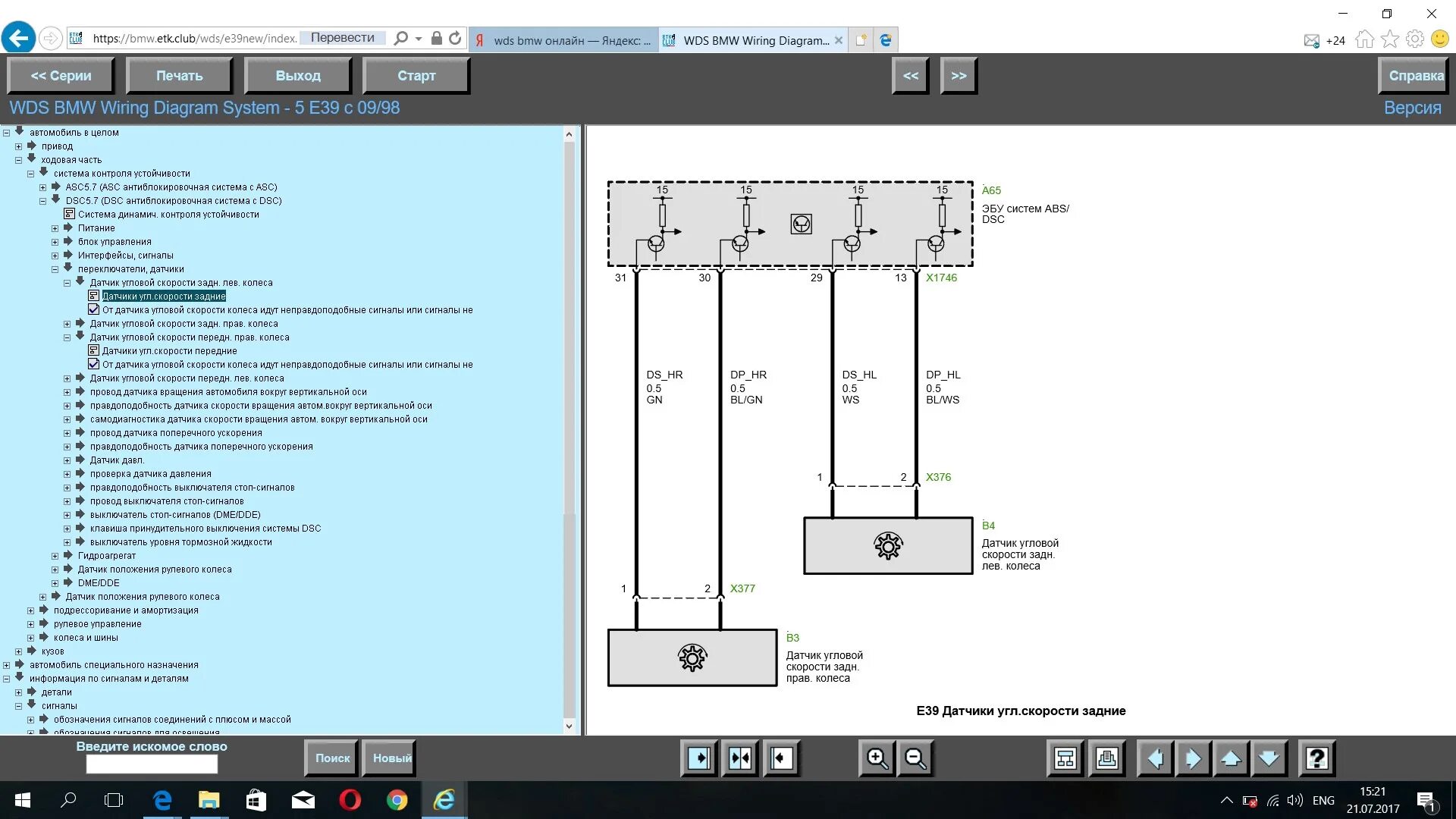Select 'Датчики угл.скорости передние' tree item

pyautogui.click(x=170, y=351)
